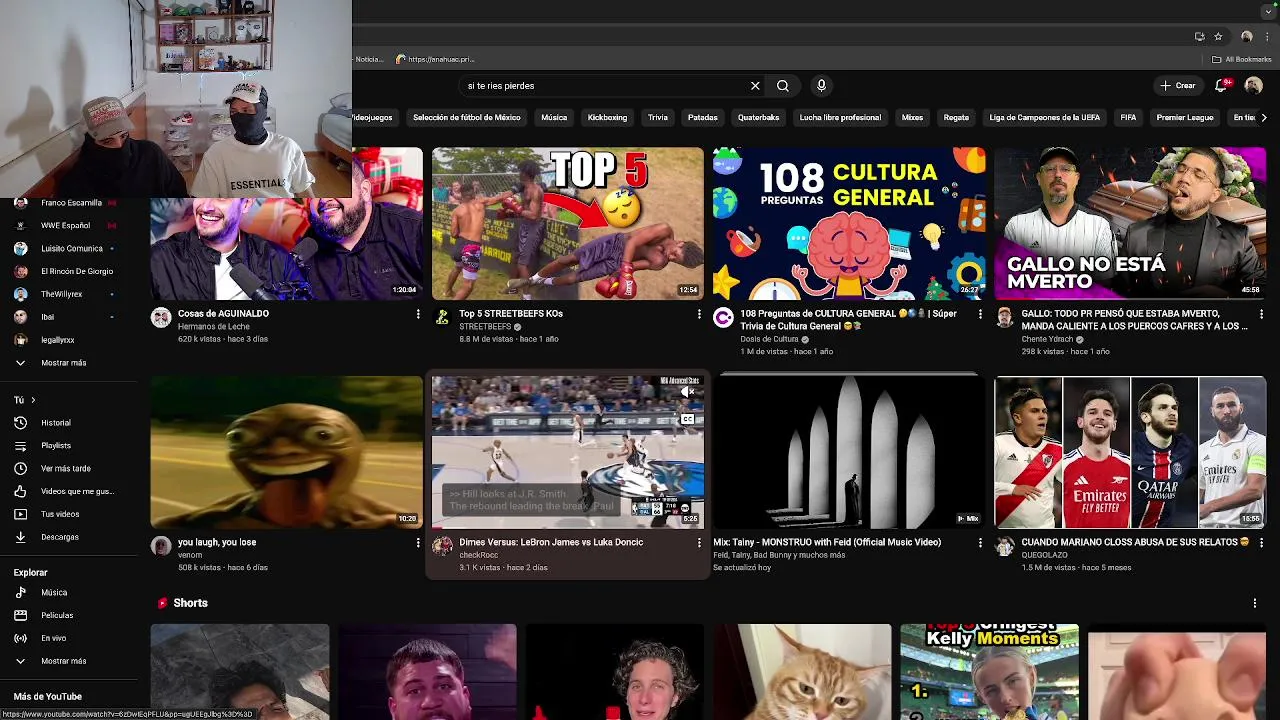Start voice search with the microphone icon
The image size is (1280, 720).
click(x=821, y=86)
